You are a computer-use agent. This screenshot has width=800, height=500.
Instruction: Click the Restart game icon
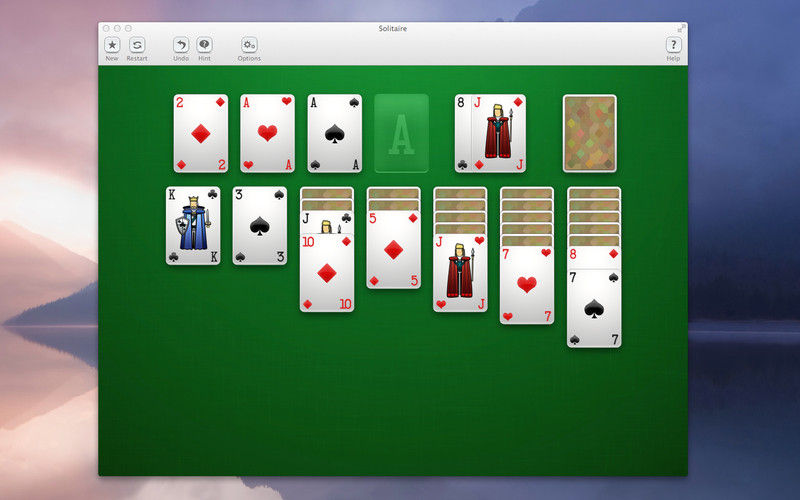point(137,45)
